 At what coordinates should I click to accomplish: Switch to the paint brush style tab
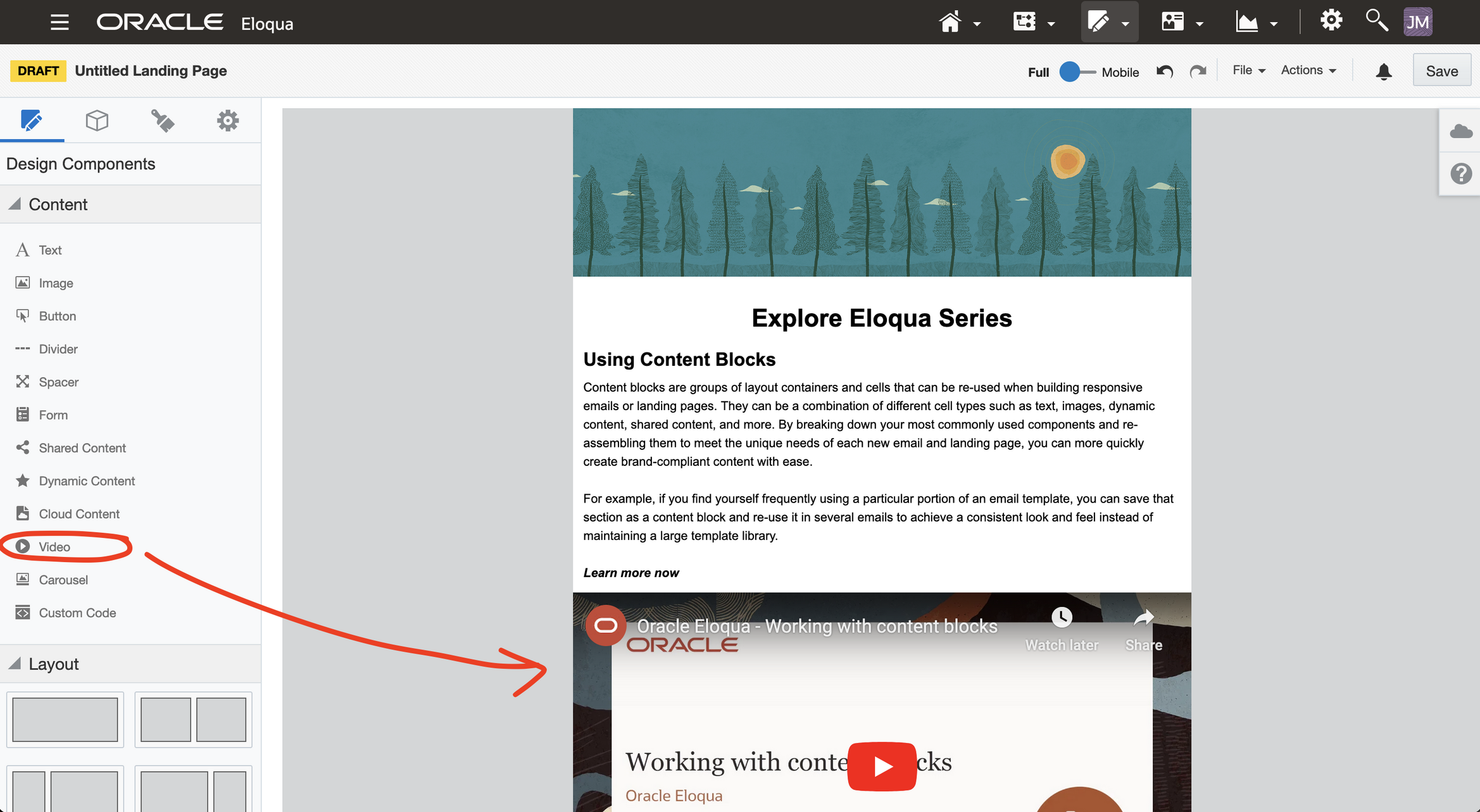(162, 120)
